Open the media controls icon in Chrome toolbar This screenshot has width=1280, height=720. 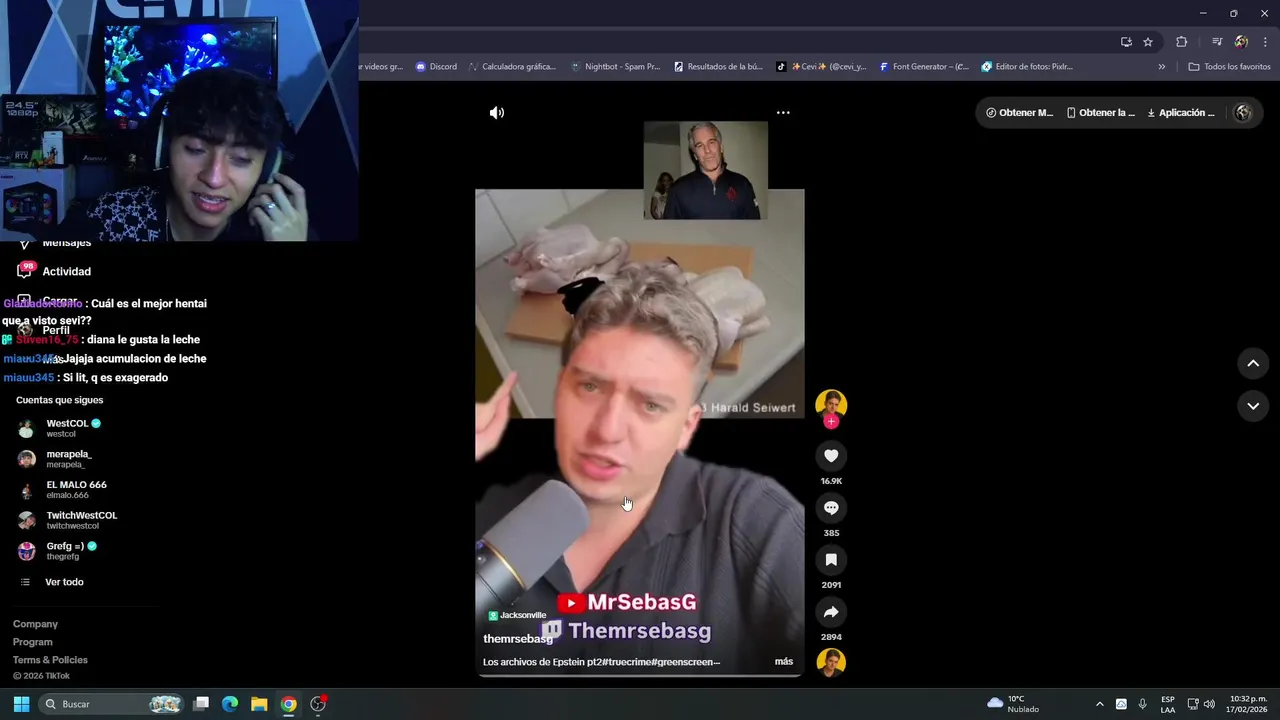pyautogui.click(x=1217, y=42)
